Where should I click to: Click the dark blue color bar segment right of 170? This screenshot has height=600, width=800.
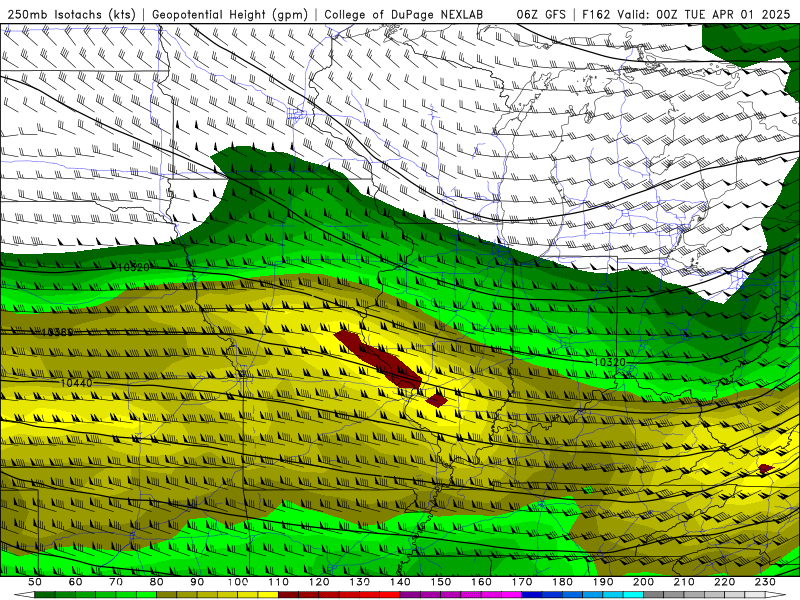point(532,595)
